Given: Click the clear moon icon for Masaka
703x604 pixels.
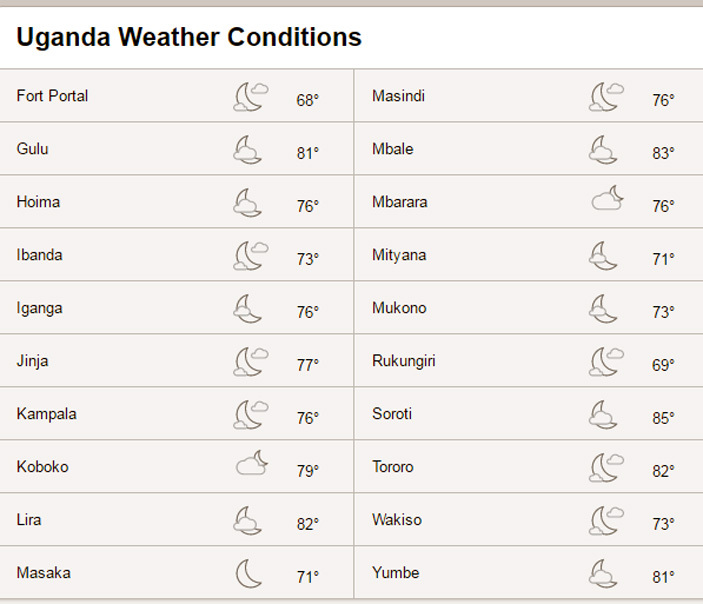Looking at the screenshot, I should click(x=248, y=574).
